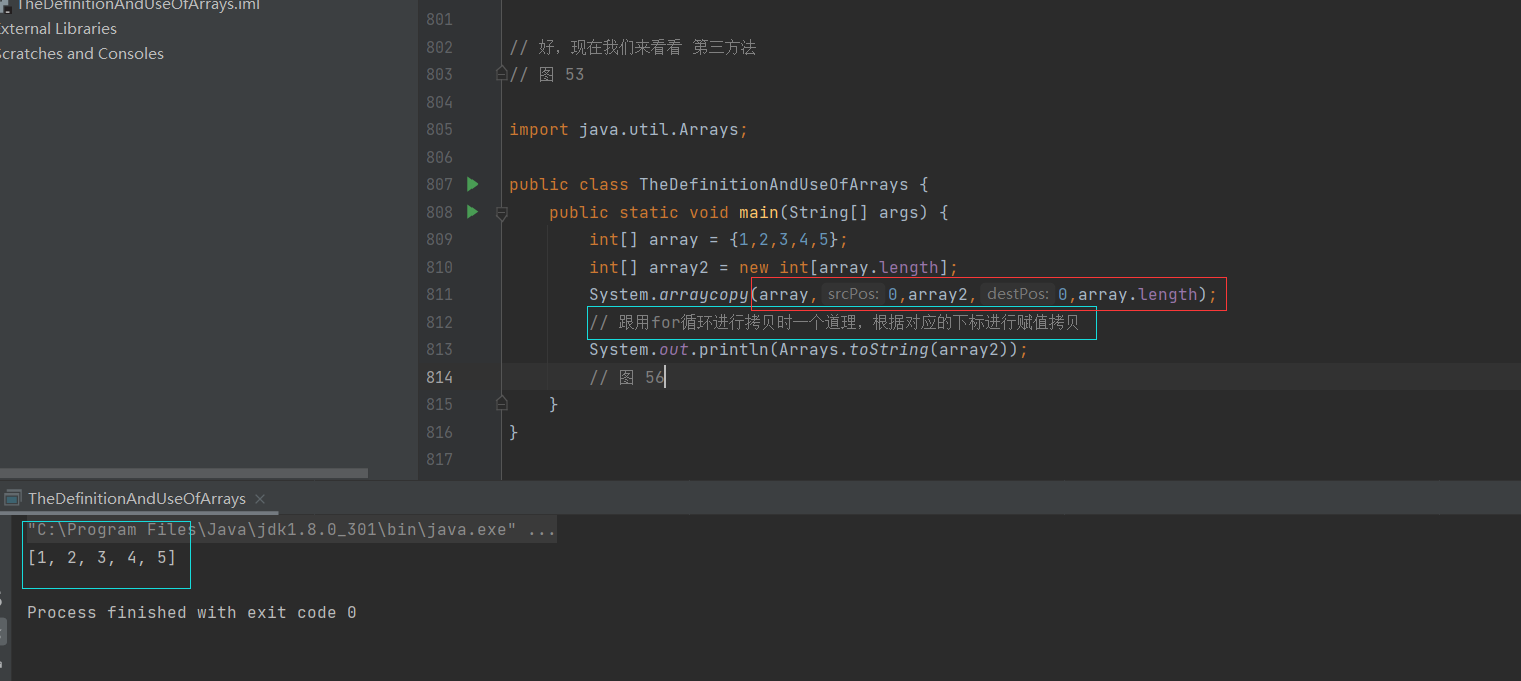Click the 'main' method name
Viewport: 1521px width, 681px height.
pos(758,212)
